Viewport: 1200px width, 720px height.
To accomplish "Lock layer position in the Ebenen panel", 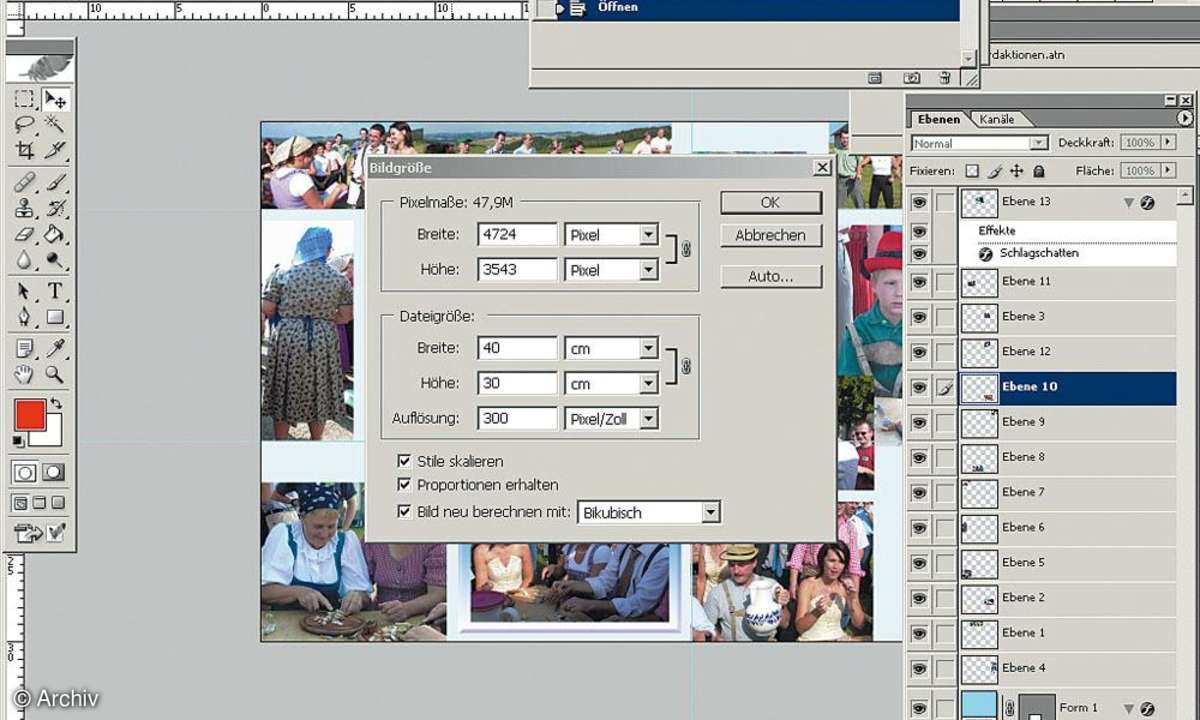I will pyautogui.click(x=1017, y=171).
